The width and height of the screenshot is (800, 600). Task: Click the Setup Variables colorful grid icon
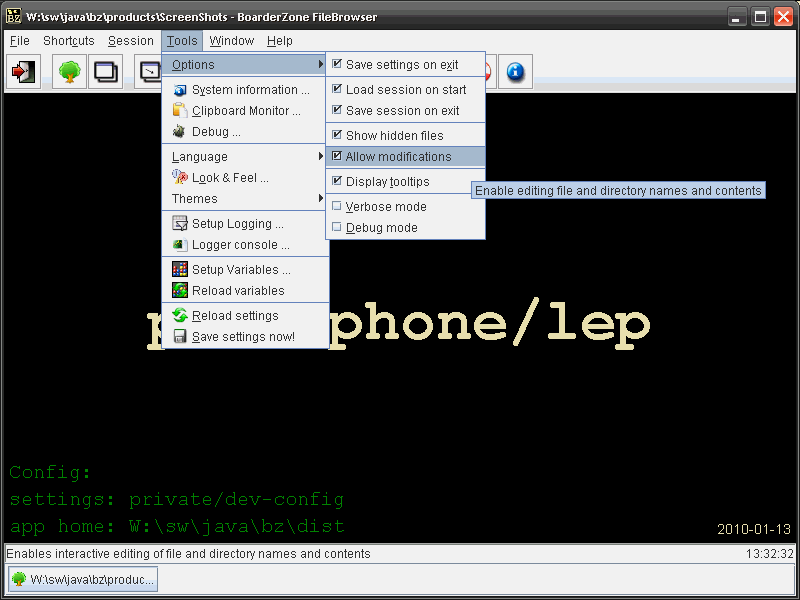tap(180, 269)
